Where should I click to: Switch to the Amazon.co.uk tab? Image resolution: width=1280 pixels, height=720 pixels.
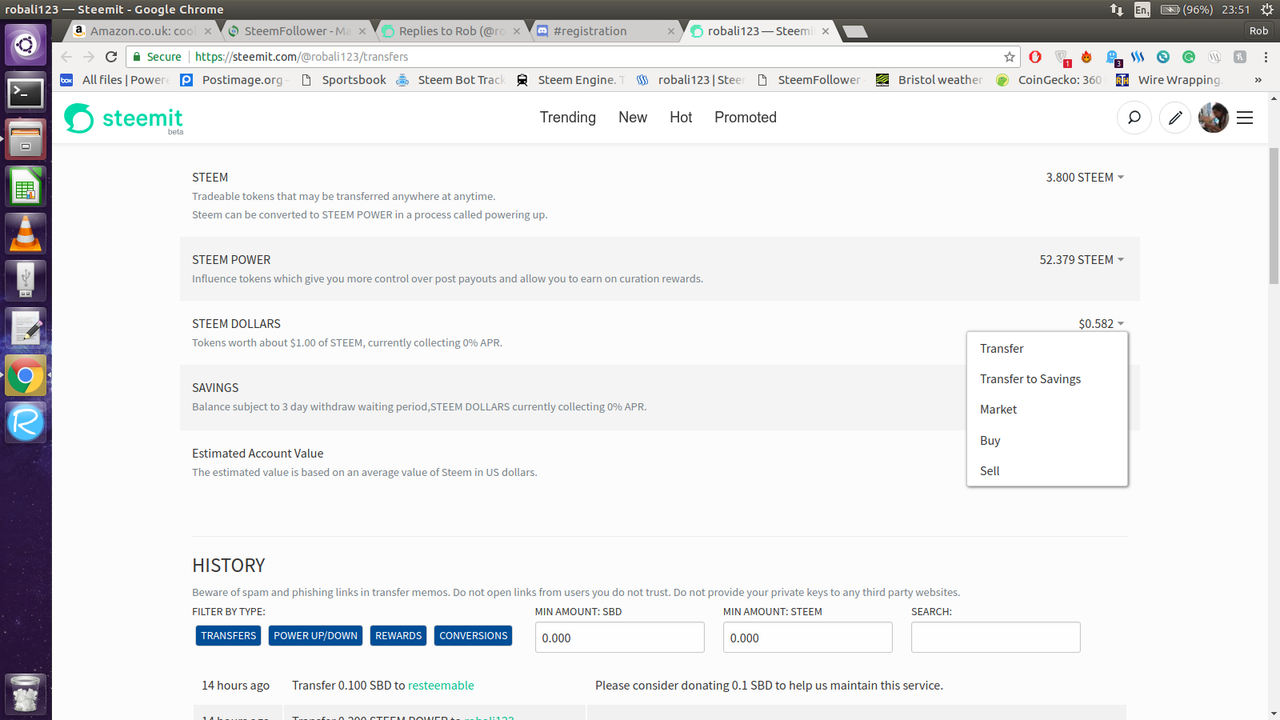[140, 31]
